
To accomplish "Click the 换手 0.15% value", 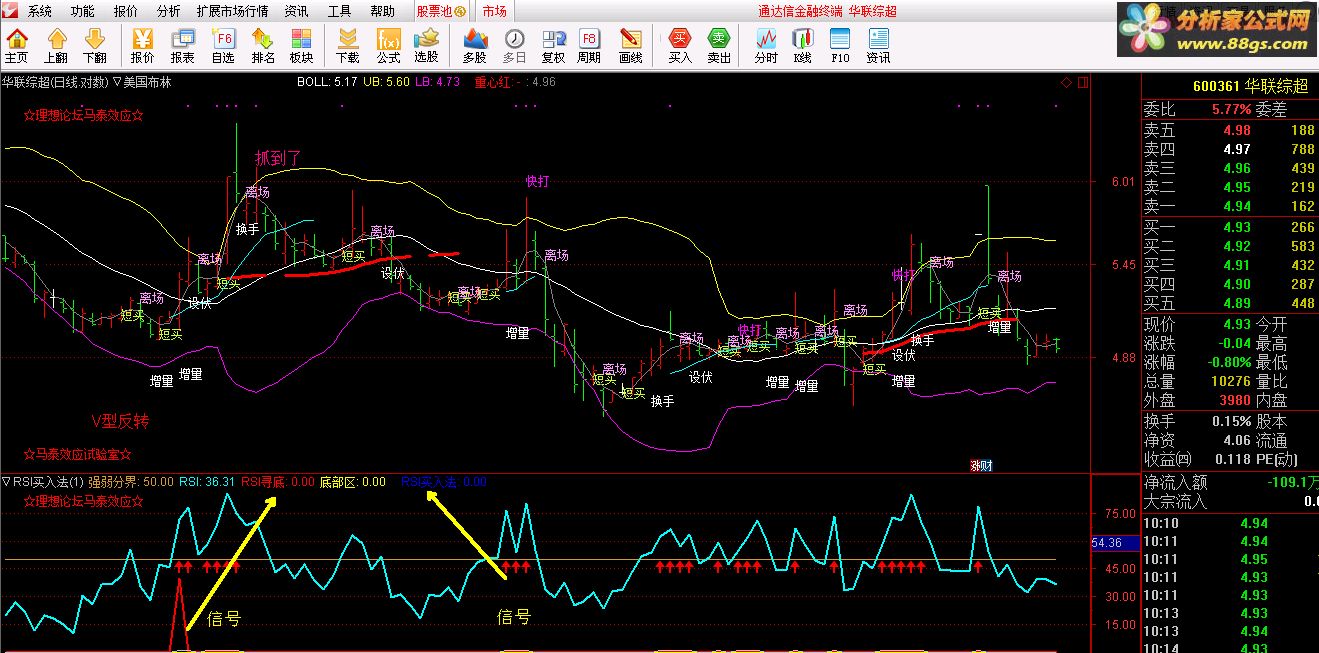I will click(1231, 421).
